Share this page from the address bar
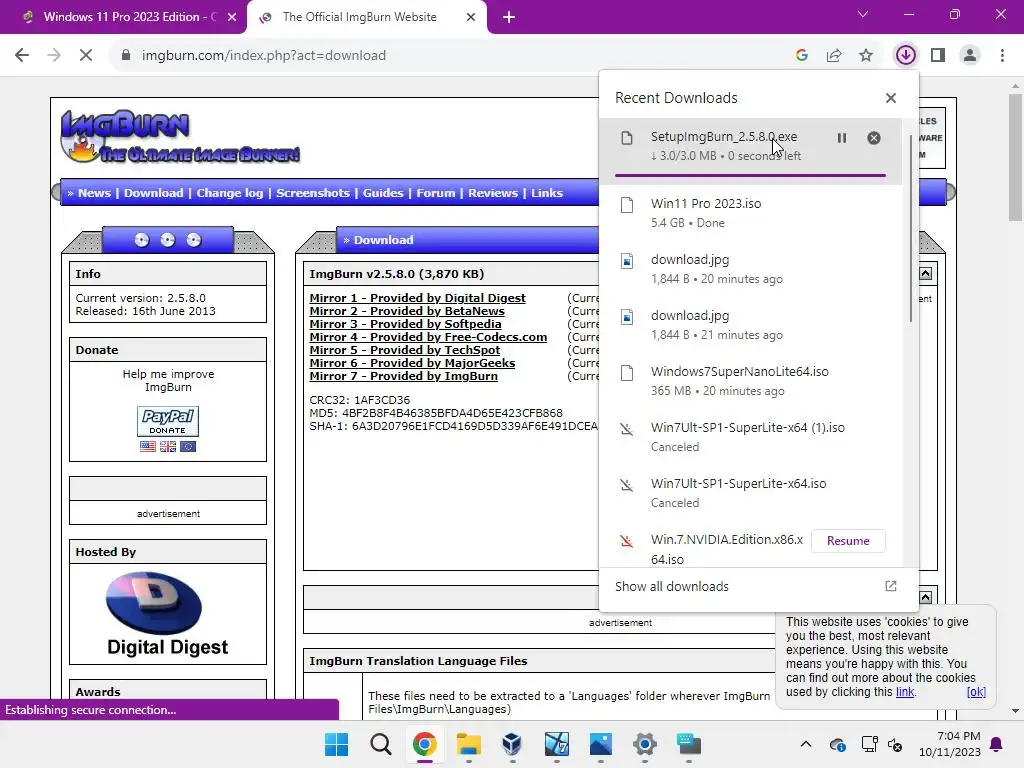 (x=834, y=56)
